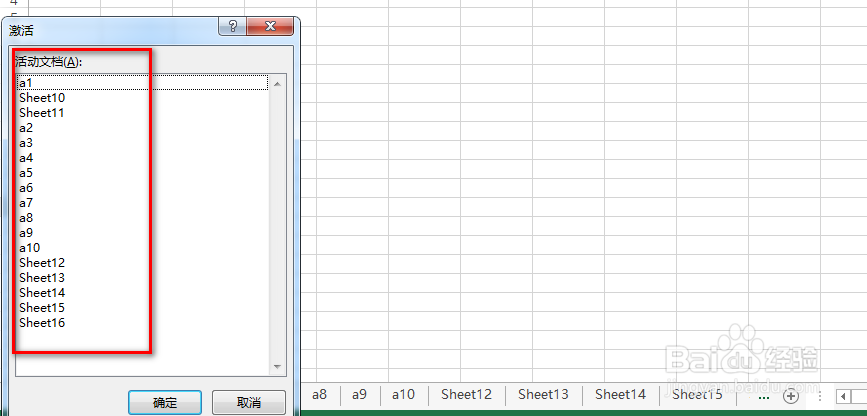Open the Sheet12 worksheet tab
867x416 pixels.
[466, 394]
